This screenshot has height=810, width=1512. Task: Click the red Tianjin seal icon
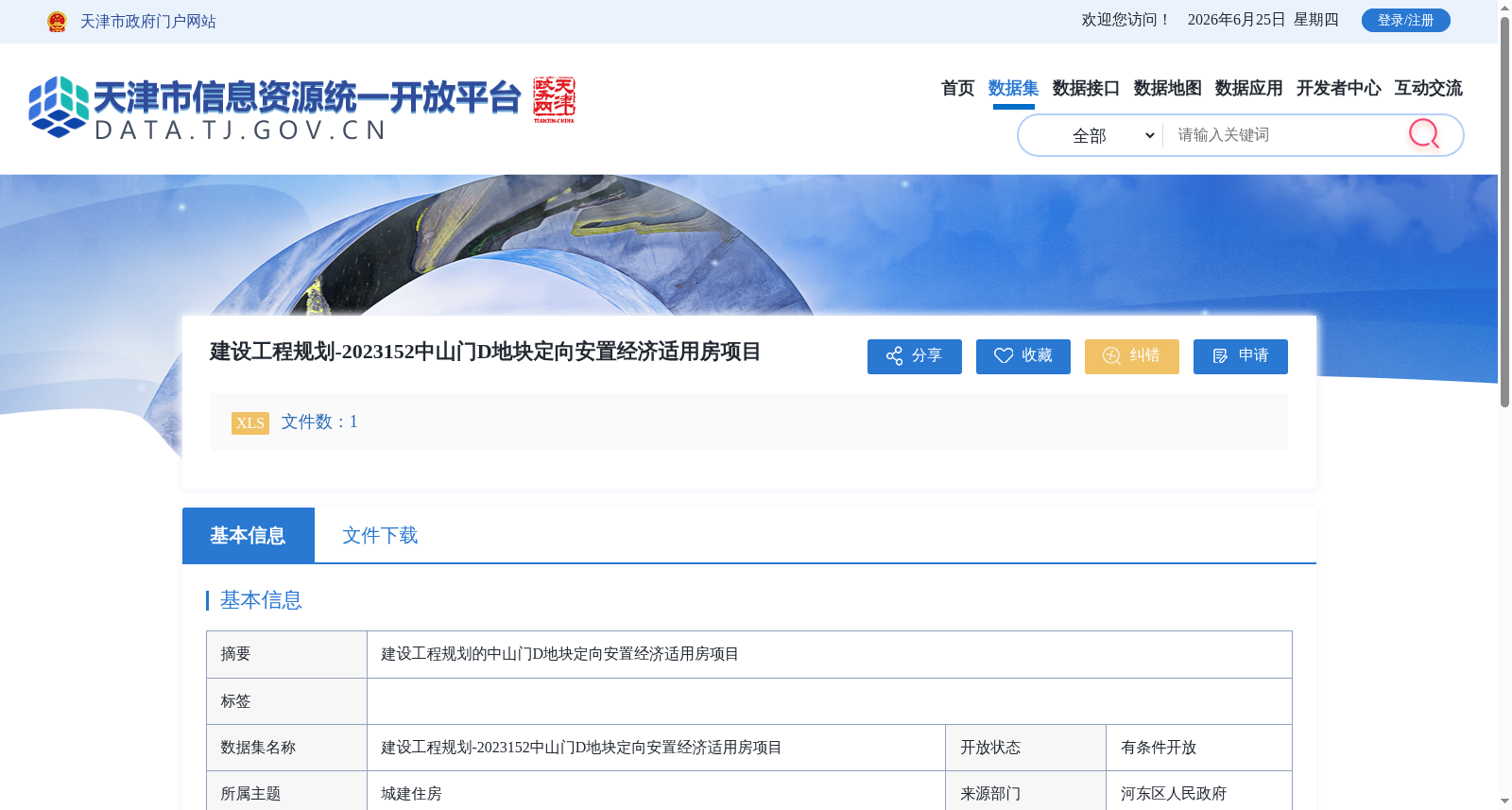pyautogui.click(x=554, y=99)
